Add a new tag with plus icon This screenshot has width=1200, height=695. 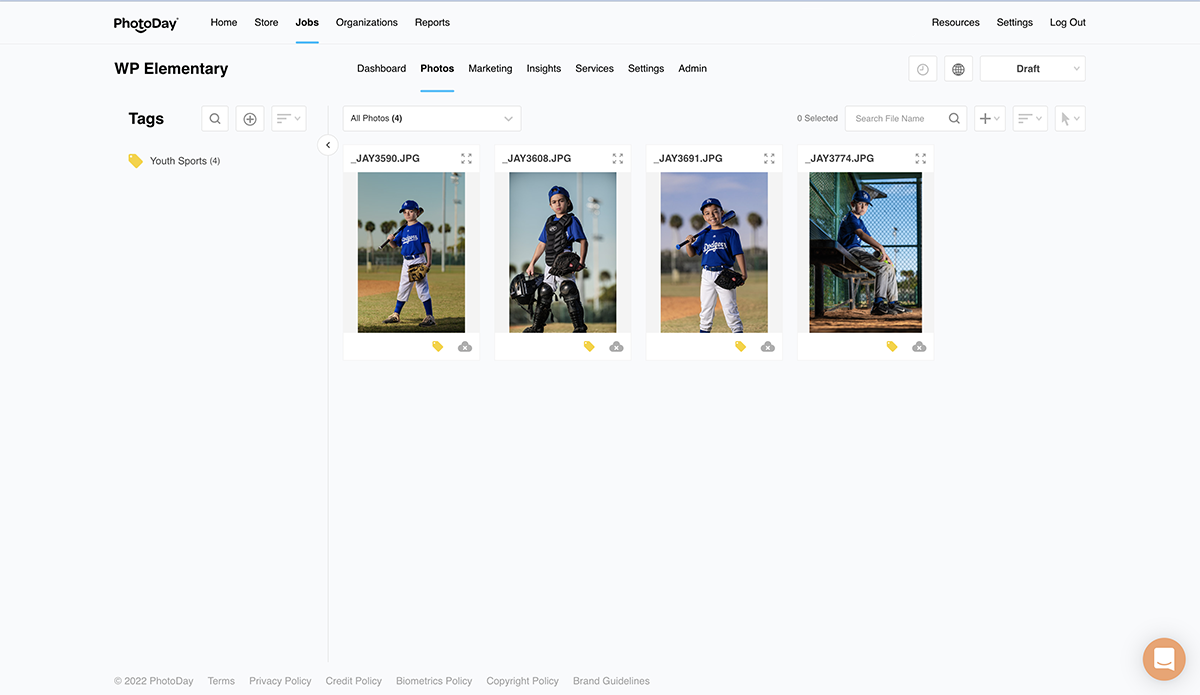click(250, 119)
